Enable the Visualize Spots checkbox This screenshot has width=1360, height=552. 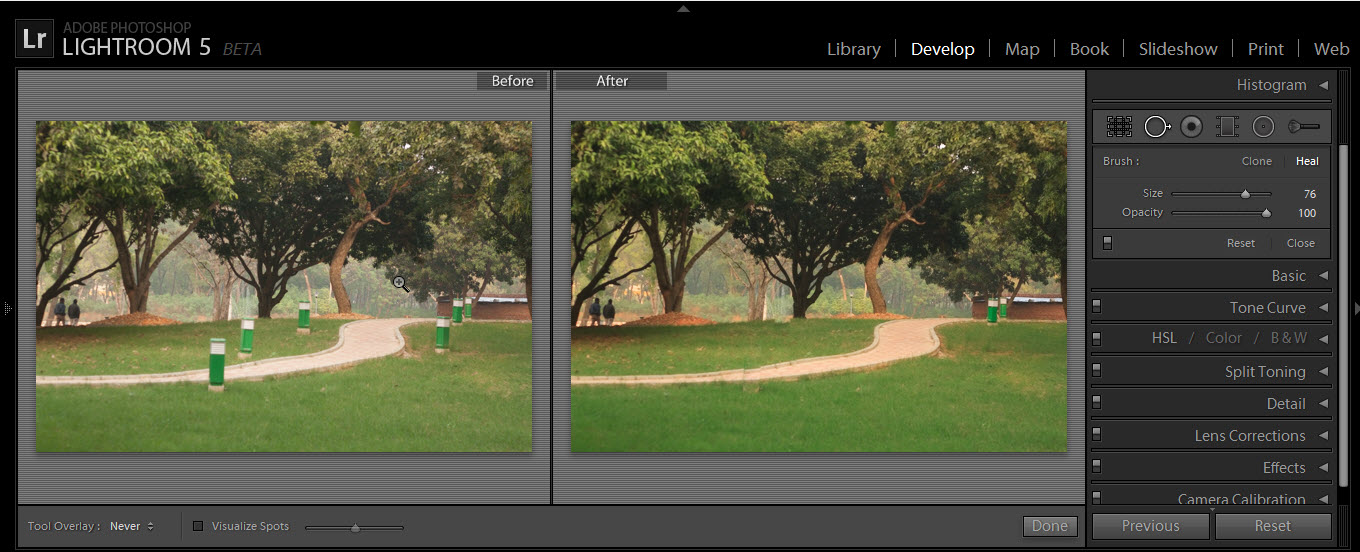[x=198, y=526]
